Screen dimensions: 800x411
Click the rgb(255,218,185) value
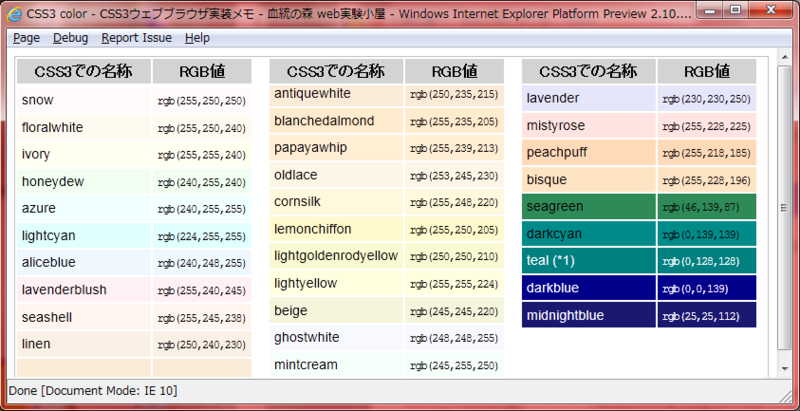click(x=707, y=153)
